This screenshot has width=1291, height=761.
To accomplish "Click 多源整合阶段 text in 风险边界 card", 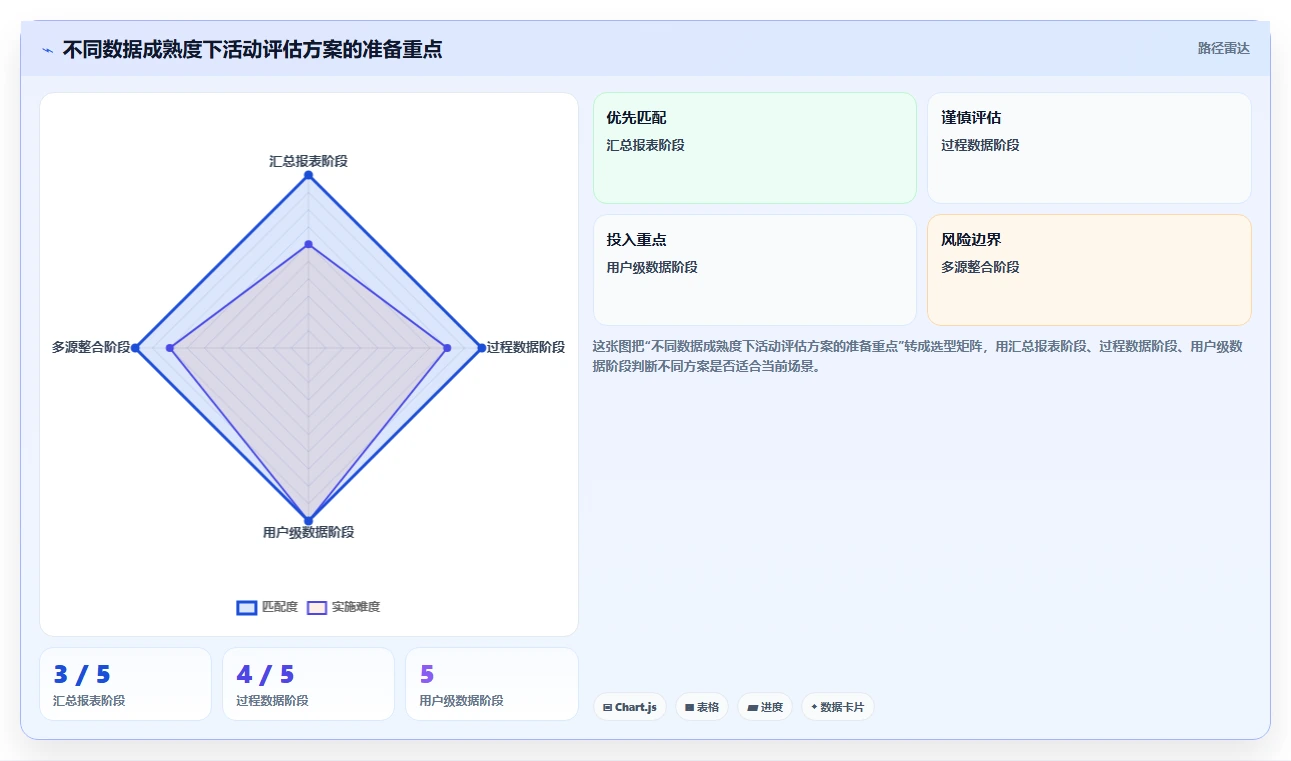I will coord(980,267).
